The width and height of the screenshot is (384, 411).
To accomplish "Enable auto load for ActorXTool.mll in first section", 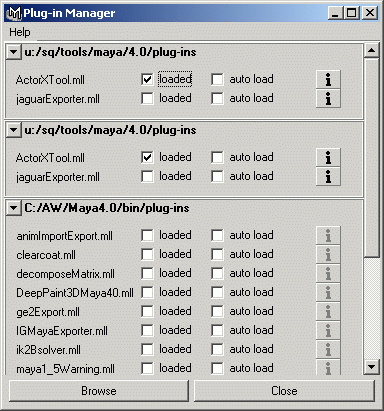I will coord(217,79).
